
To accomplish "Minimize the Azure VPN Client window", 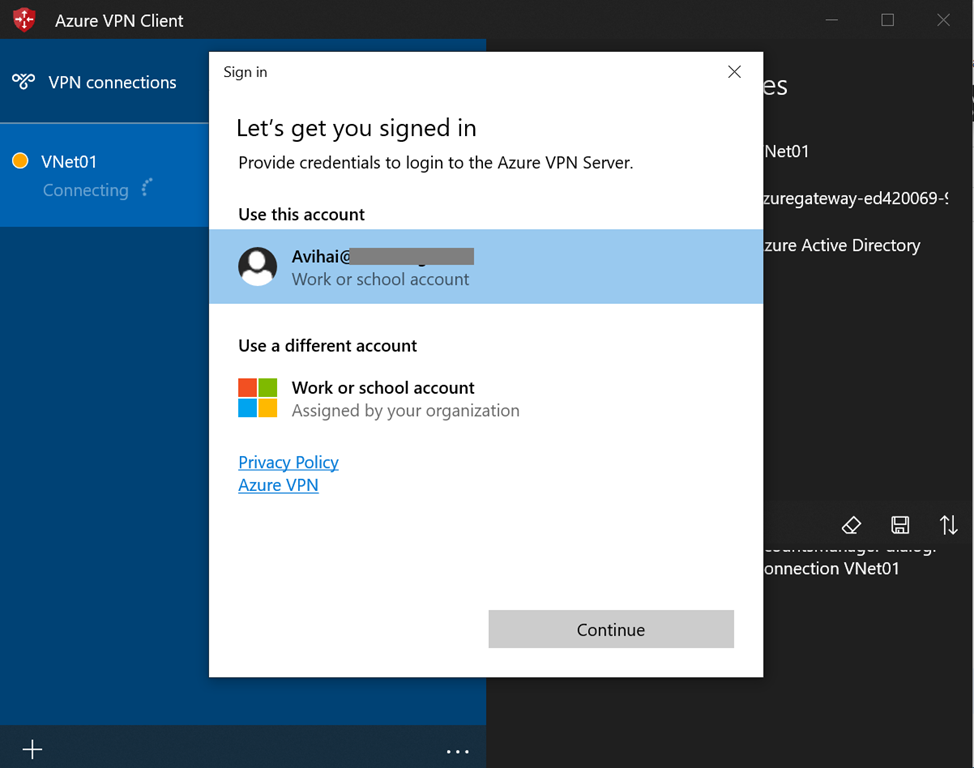I will 832,20.
